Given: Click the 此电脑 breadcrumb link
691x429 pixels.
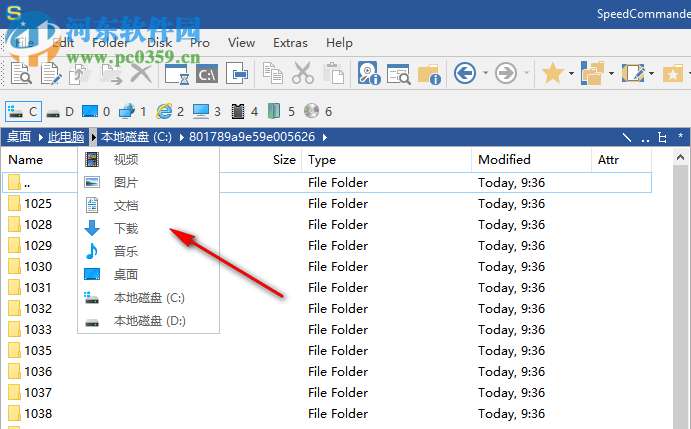Looking at the screenshot, I should point(66,137).
